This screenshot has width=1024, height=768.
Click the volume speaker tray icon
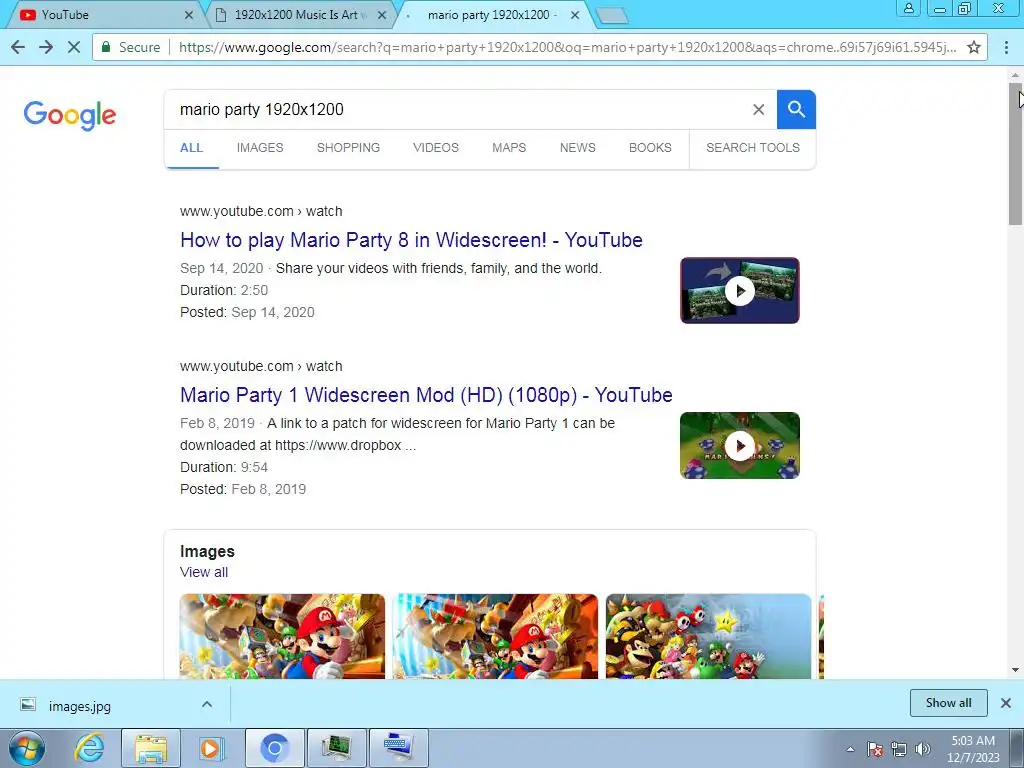coord(923,749)
